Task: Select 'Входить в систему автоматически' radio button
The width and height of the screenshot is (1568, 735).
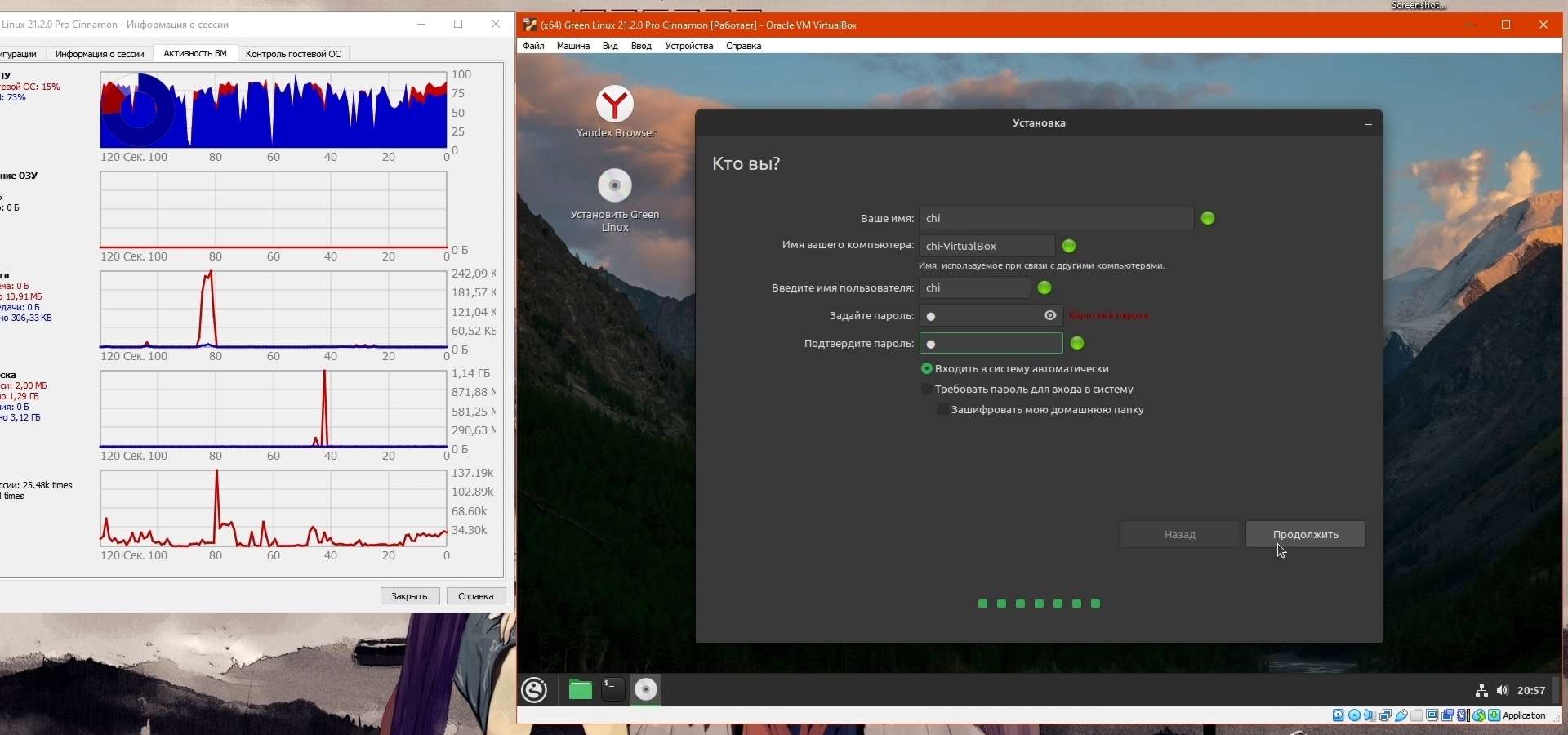Action: (x=927, y=369)
